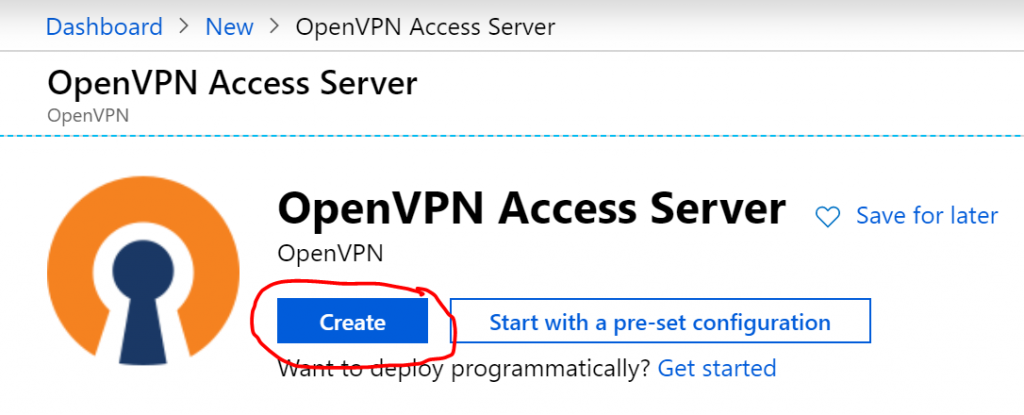Click the small gray OpenVPN subtitle under blade title
This screenshot has height=415, width=1024.
[88, 116]
